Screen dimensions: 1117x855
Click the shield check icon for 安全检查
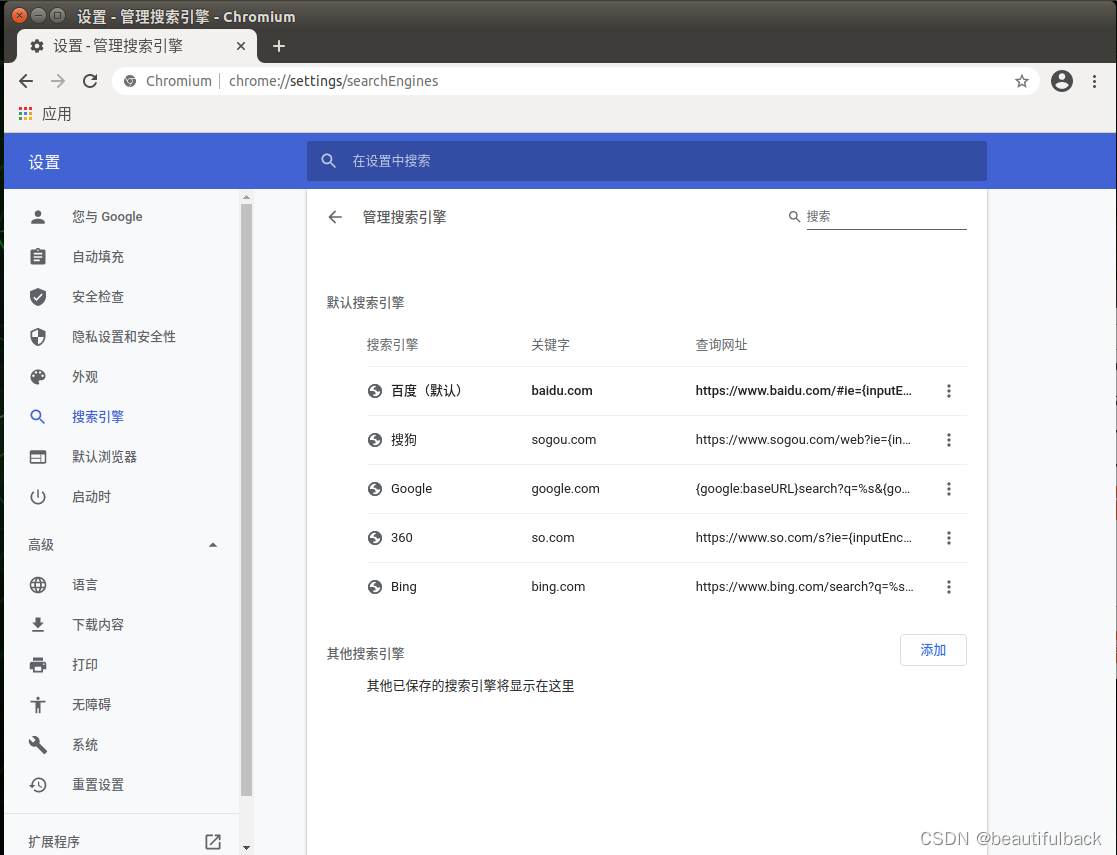(38, 297)
